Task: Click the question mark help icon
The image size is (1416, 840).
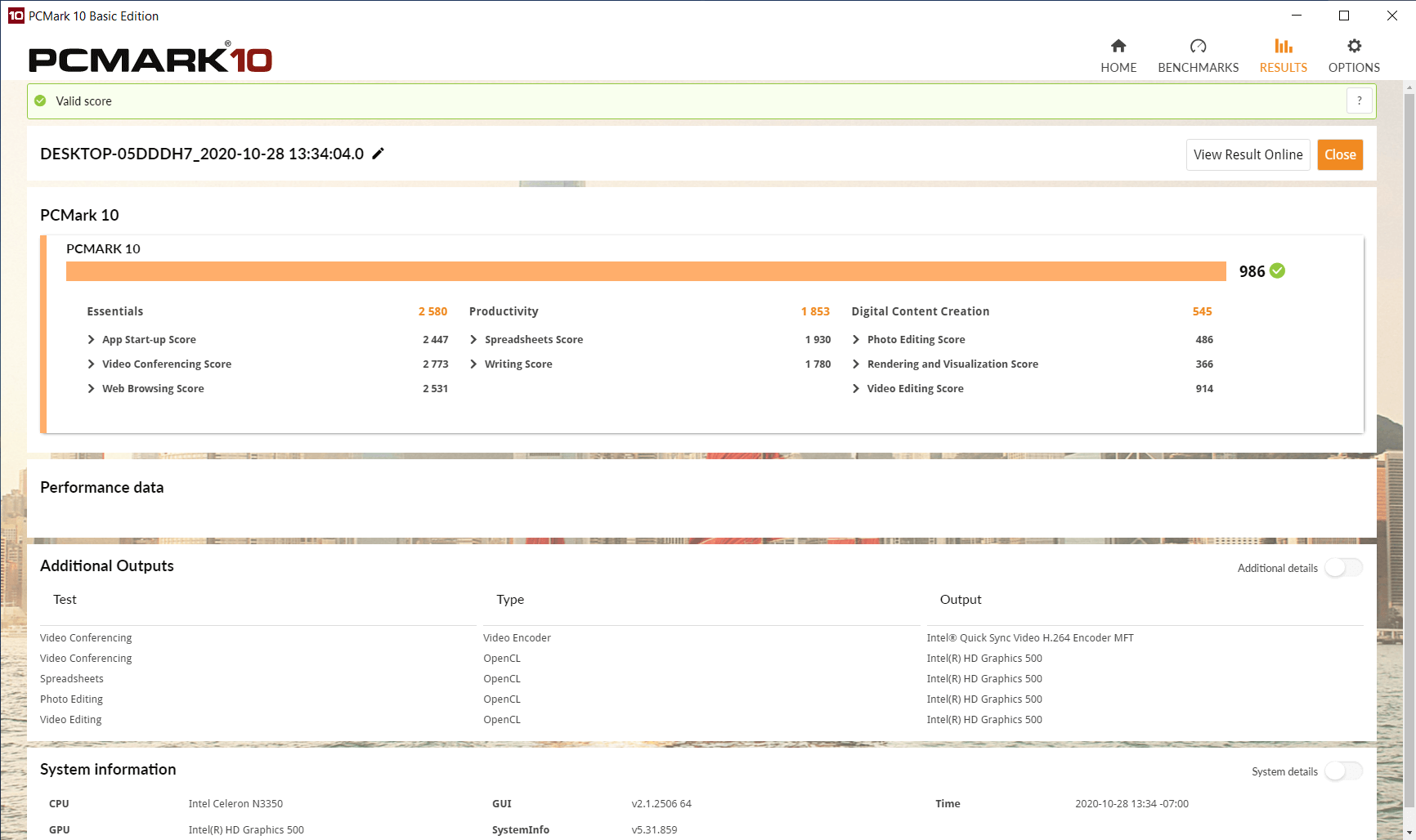Action: (x=1359, y=101)
